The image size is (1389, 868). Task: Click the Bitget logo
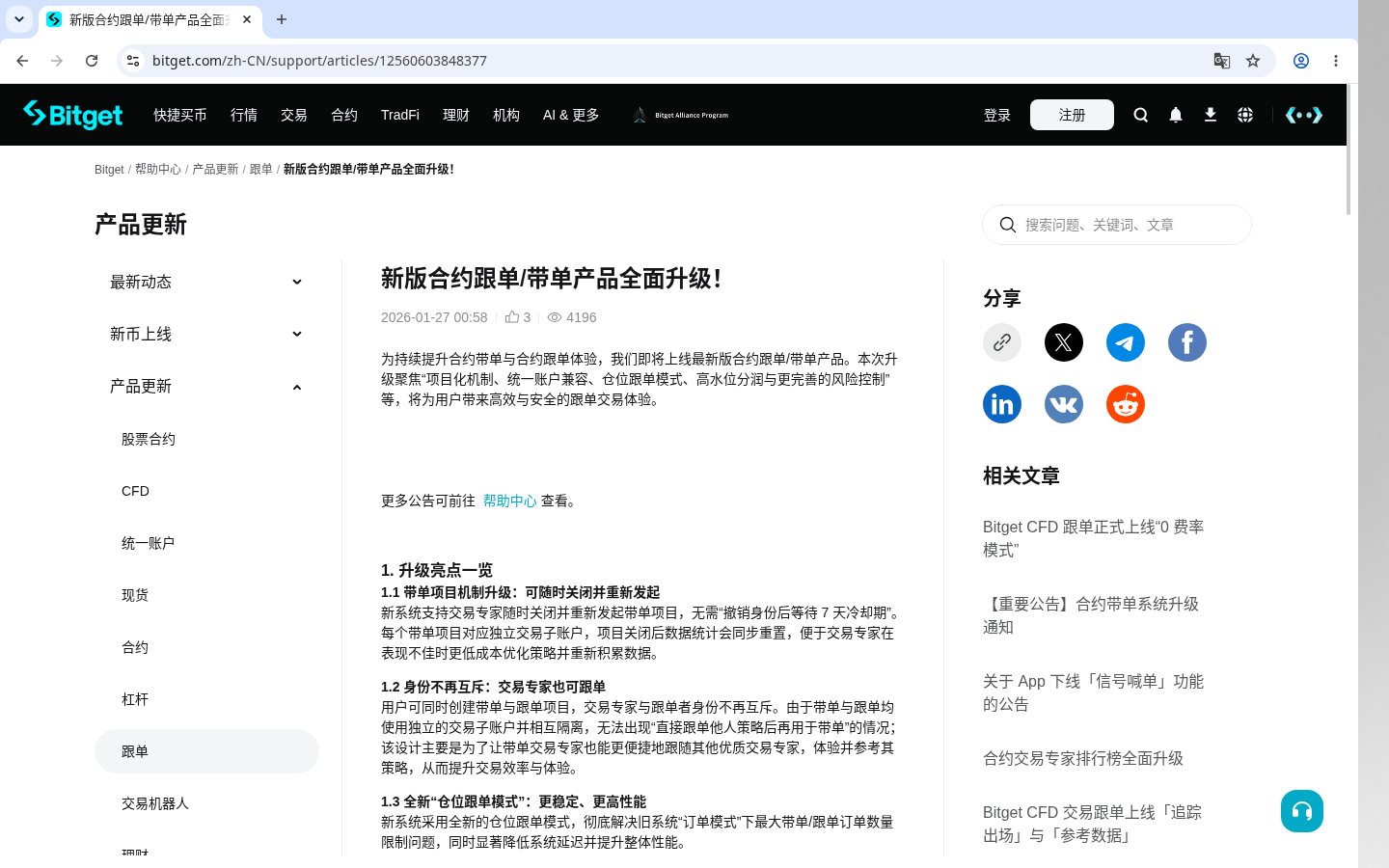click(x=73, y=115)
